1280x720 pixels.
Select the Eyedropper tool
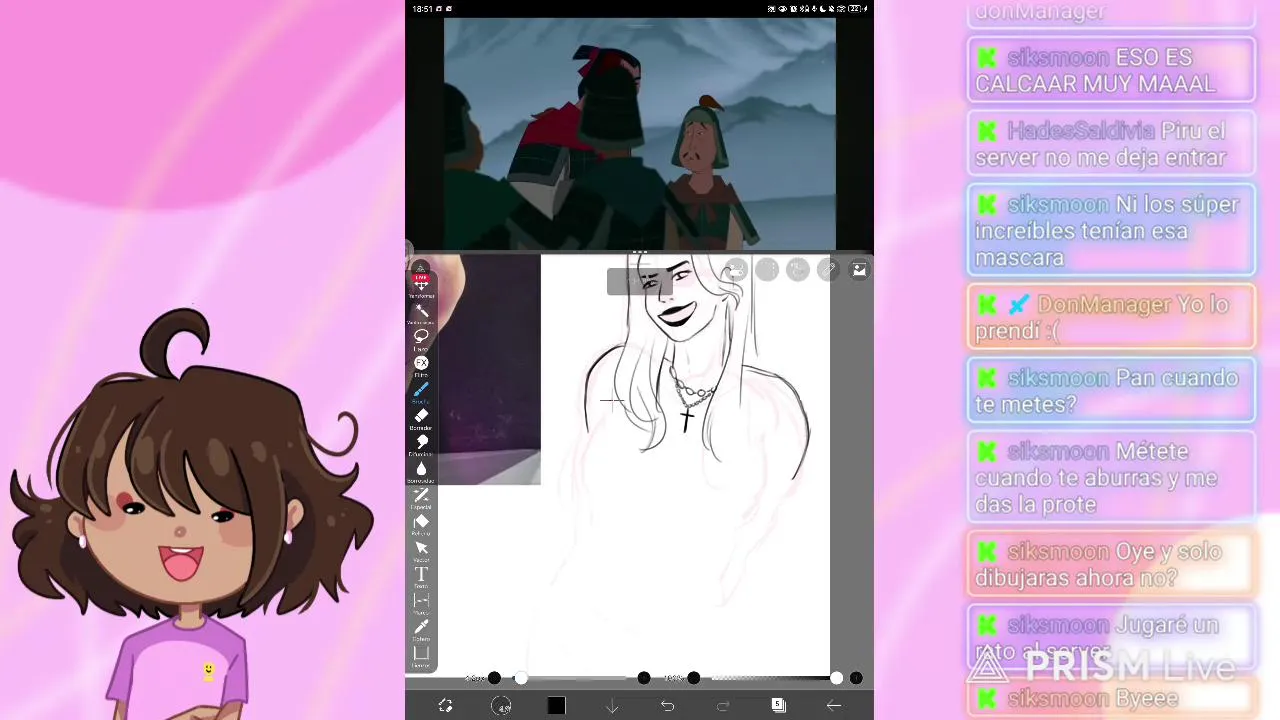point(421,629)
